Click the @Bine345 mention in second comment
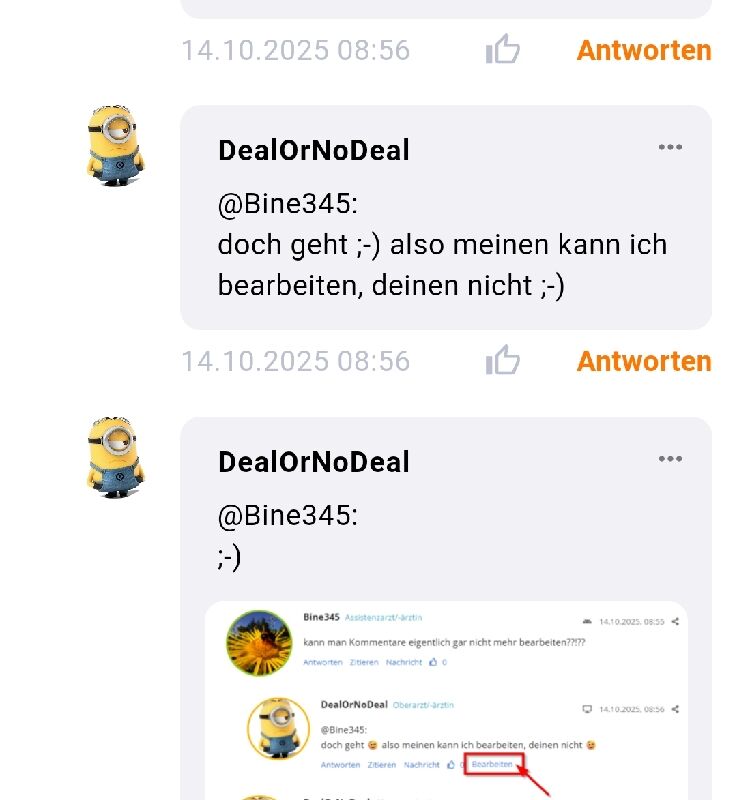The width and height of the screenshot is (737, 800). pos(288,515)
